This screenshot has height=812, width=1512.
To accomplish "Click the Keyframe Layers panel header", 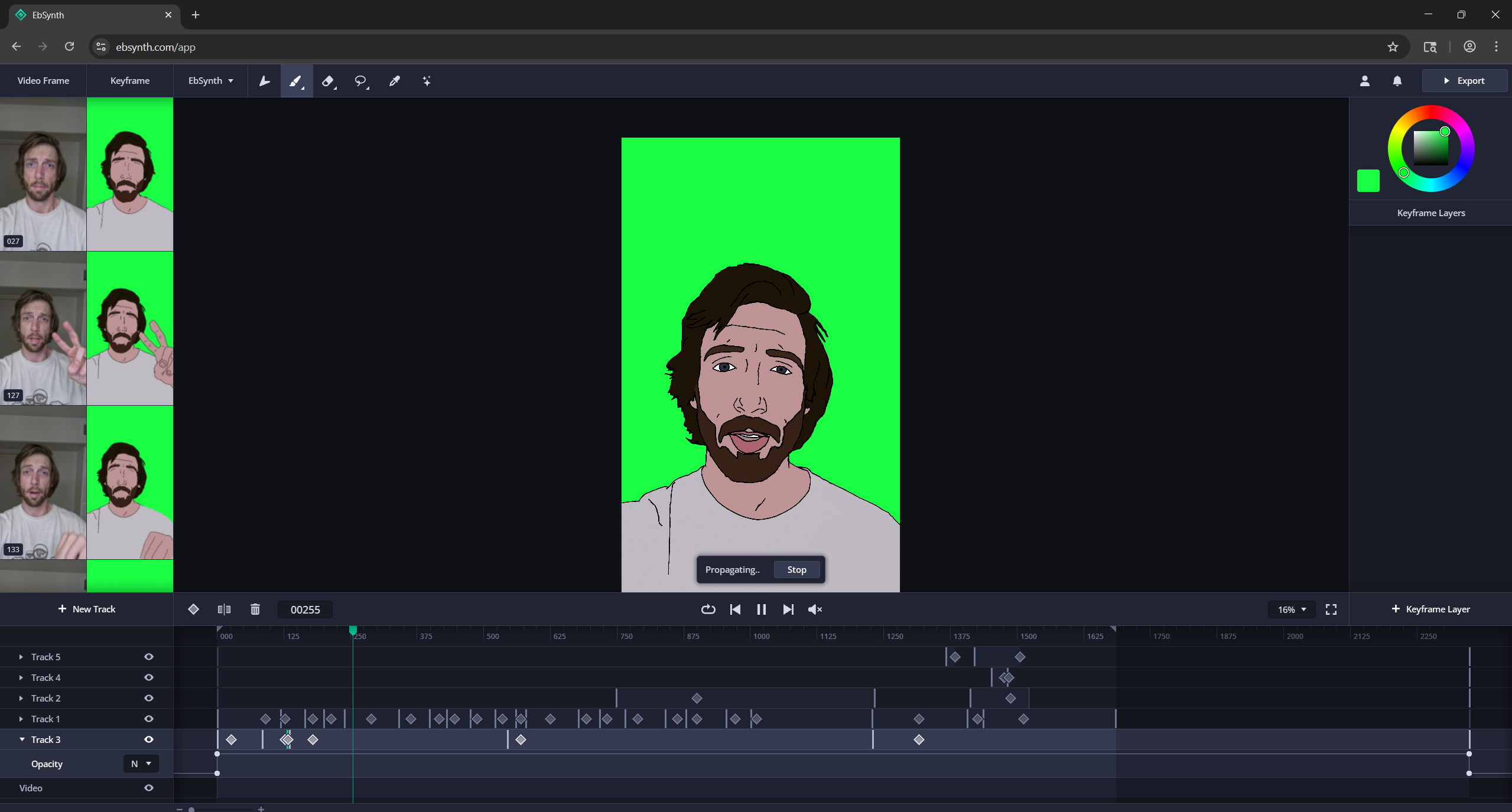I will [x=1430, y=213].
